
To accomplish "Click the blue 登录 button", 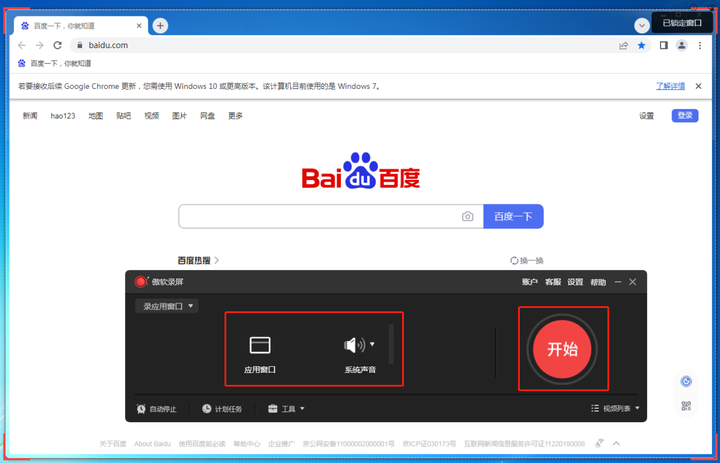I will point(685,116).
